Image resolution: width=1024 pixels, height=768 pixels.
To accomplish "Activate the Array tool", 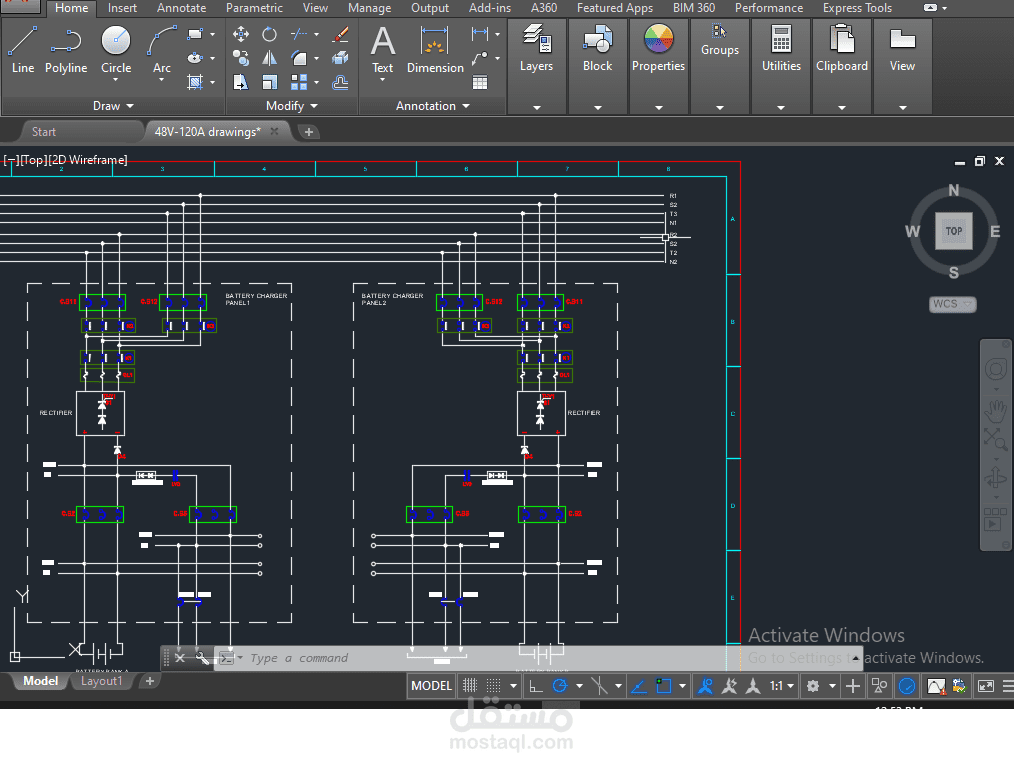I will click(299, 82).
